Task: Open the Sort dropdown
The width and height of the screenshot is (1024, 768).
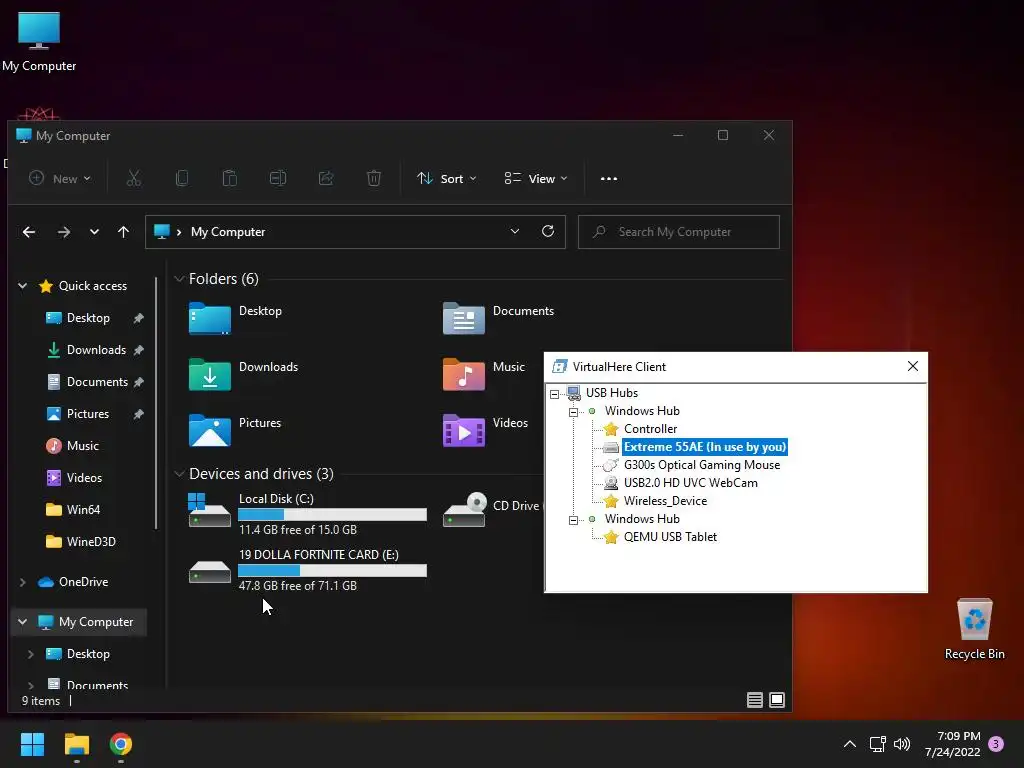Action: point(447,178)
